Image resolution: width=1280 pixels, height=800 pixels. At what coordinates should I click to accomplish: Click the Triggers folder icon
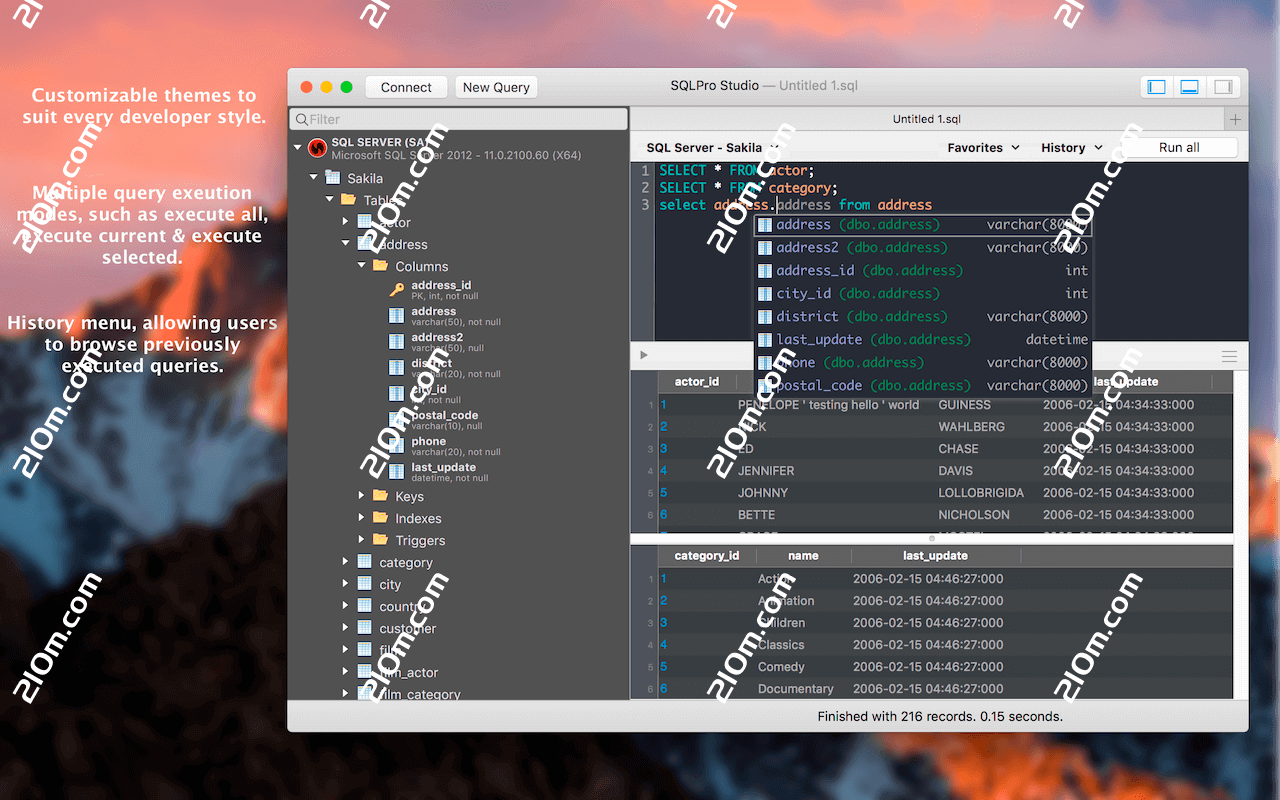379,540
